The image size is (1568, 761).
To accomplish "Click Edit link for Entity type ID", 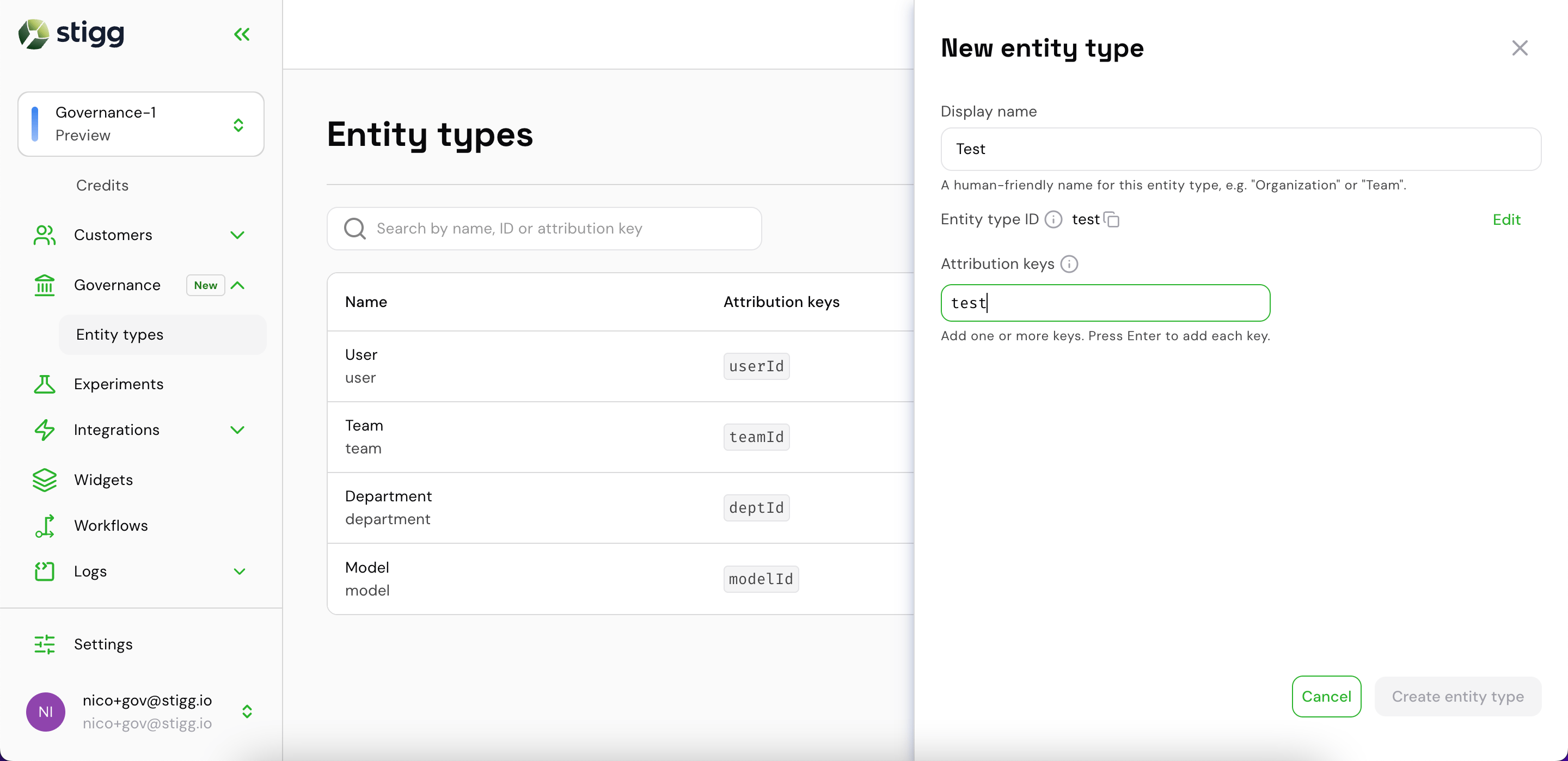I will [1506, 219].
